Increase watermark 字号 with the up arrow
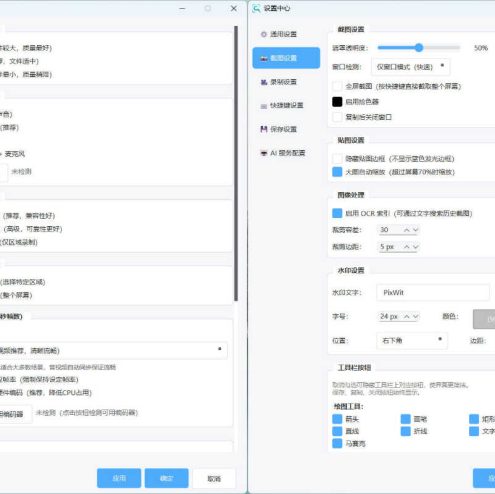Screen dimensions: 495x494 pyautogui.click(x=407, y=316)
